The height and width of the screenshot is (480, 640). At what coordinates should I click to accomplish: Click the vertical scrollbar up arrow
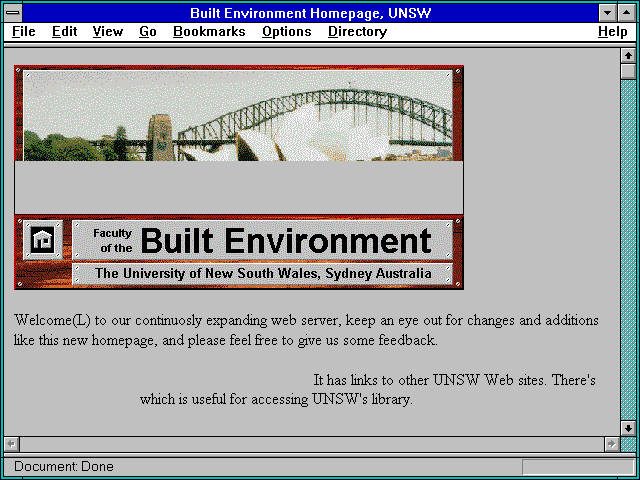pyautogui.click(x=628, y=56)
